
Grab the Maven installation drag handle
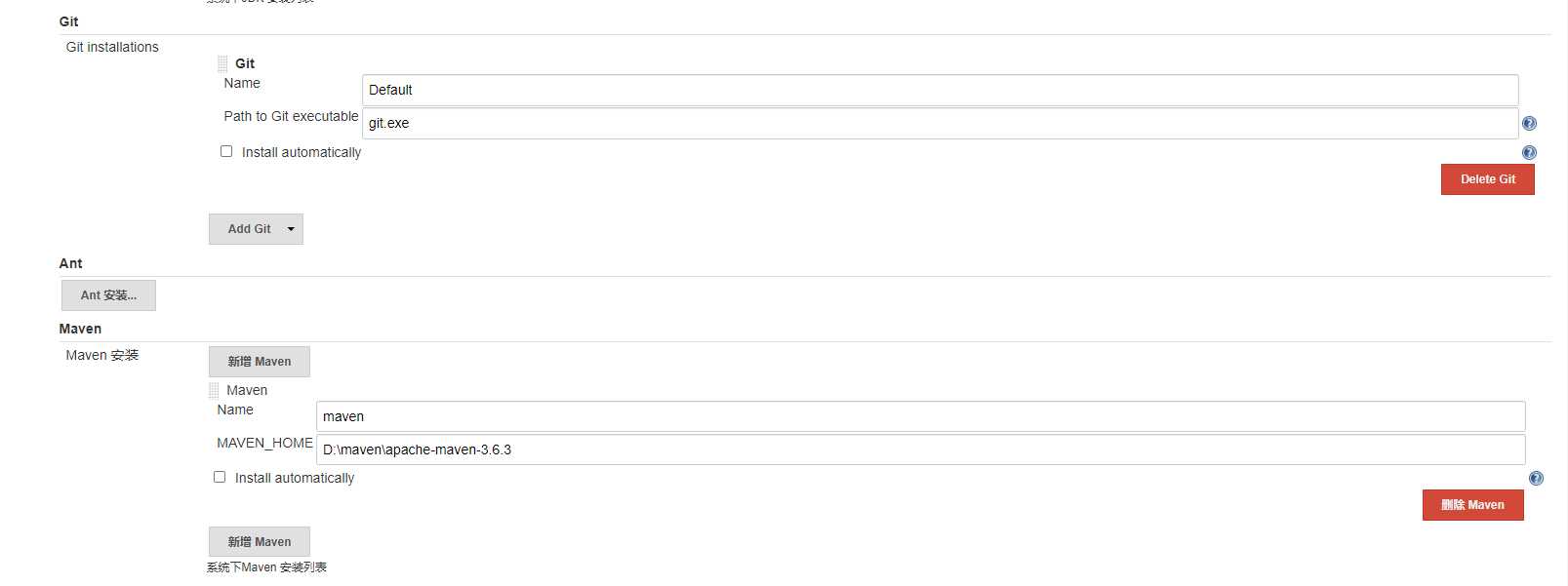[x=214, y=390]
